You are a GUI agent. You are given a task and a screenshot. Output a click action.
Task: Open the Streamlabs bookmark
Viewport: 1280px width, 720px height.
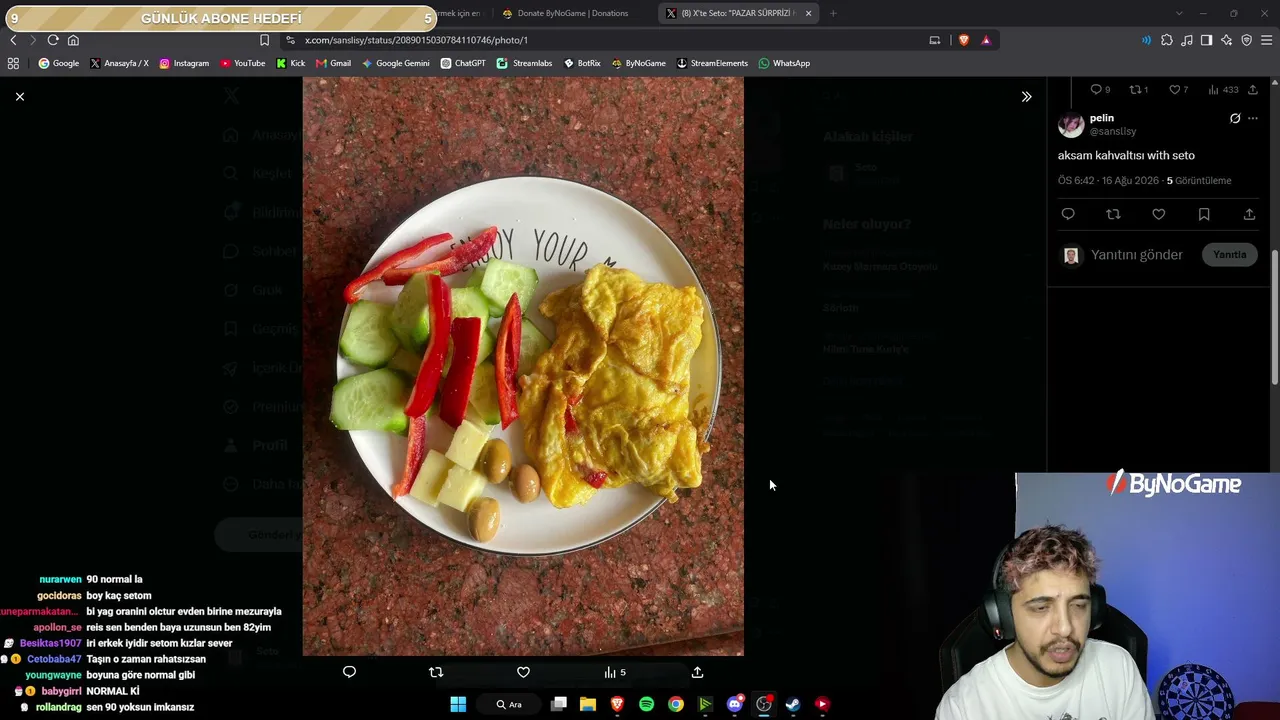[x=525, y=63]
